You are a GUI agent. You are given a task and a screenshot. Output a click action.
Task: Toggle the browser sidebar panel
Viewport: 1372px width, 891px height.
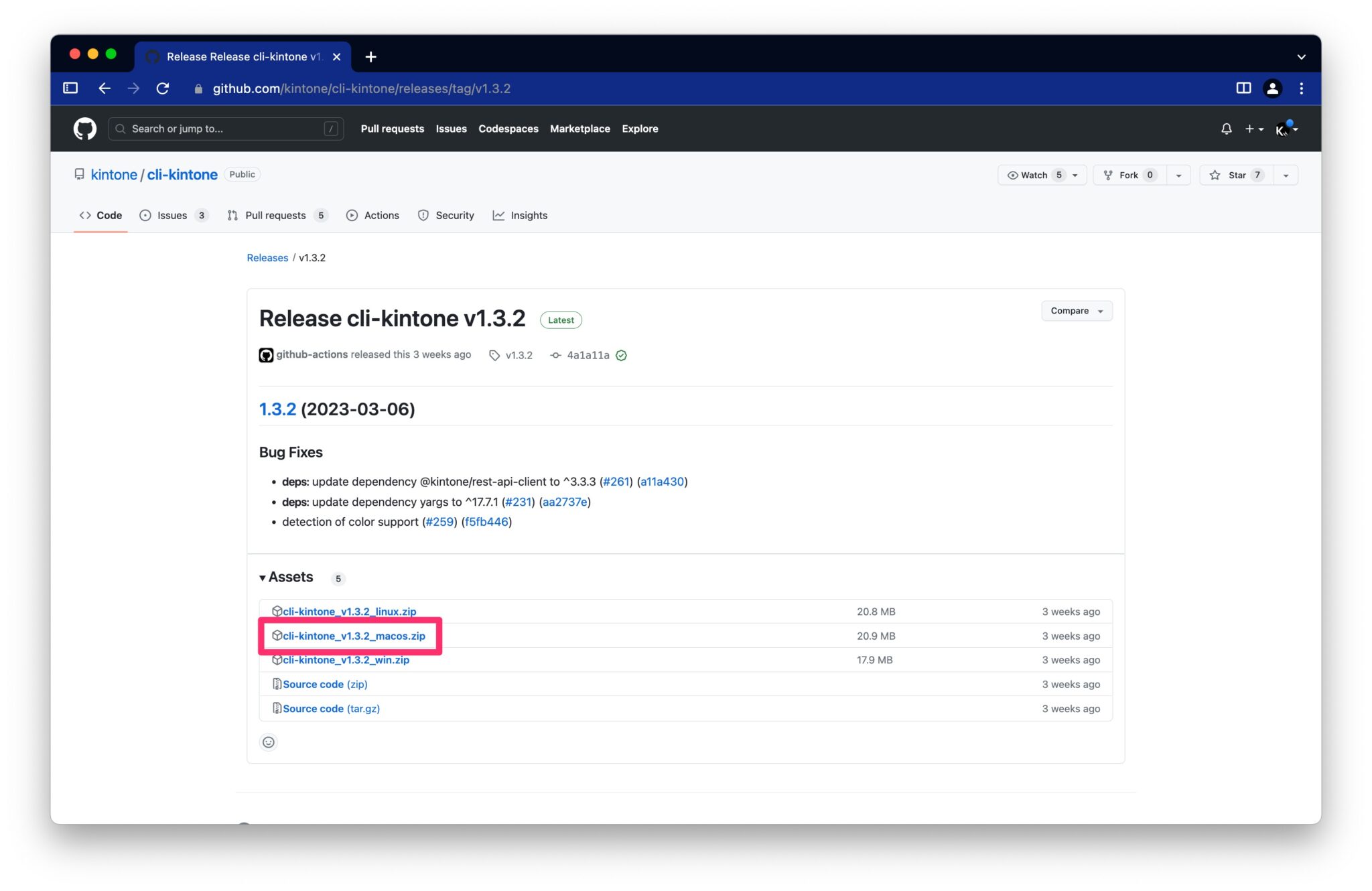pos(69,88)
